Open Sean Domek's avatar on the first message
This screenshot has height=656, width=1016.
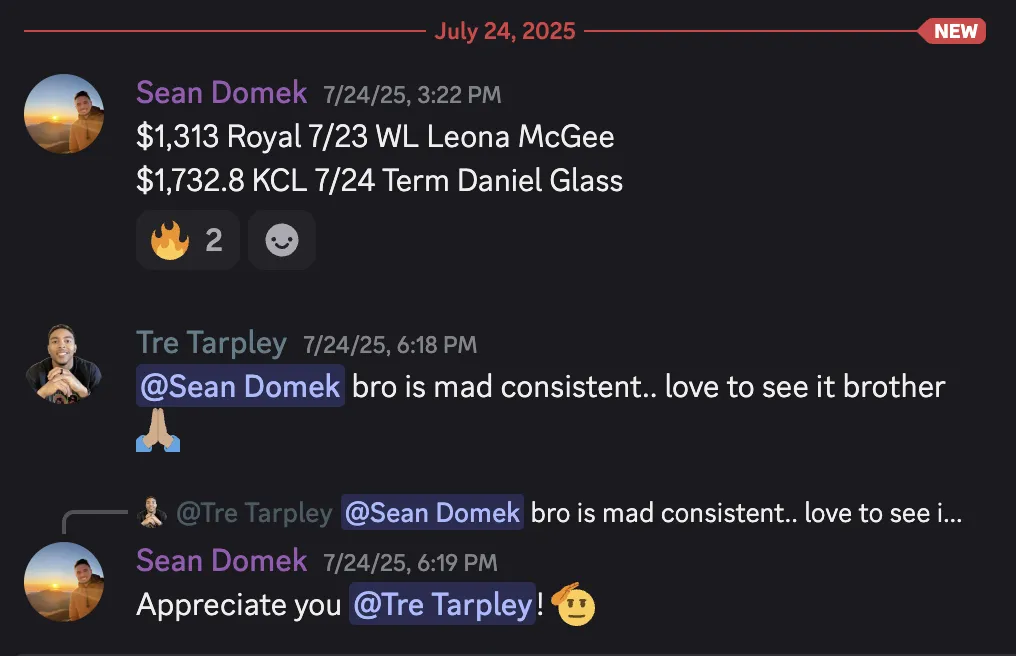pyautogui.click(x=64, y=113)
